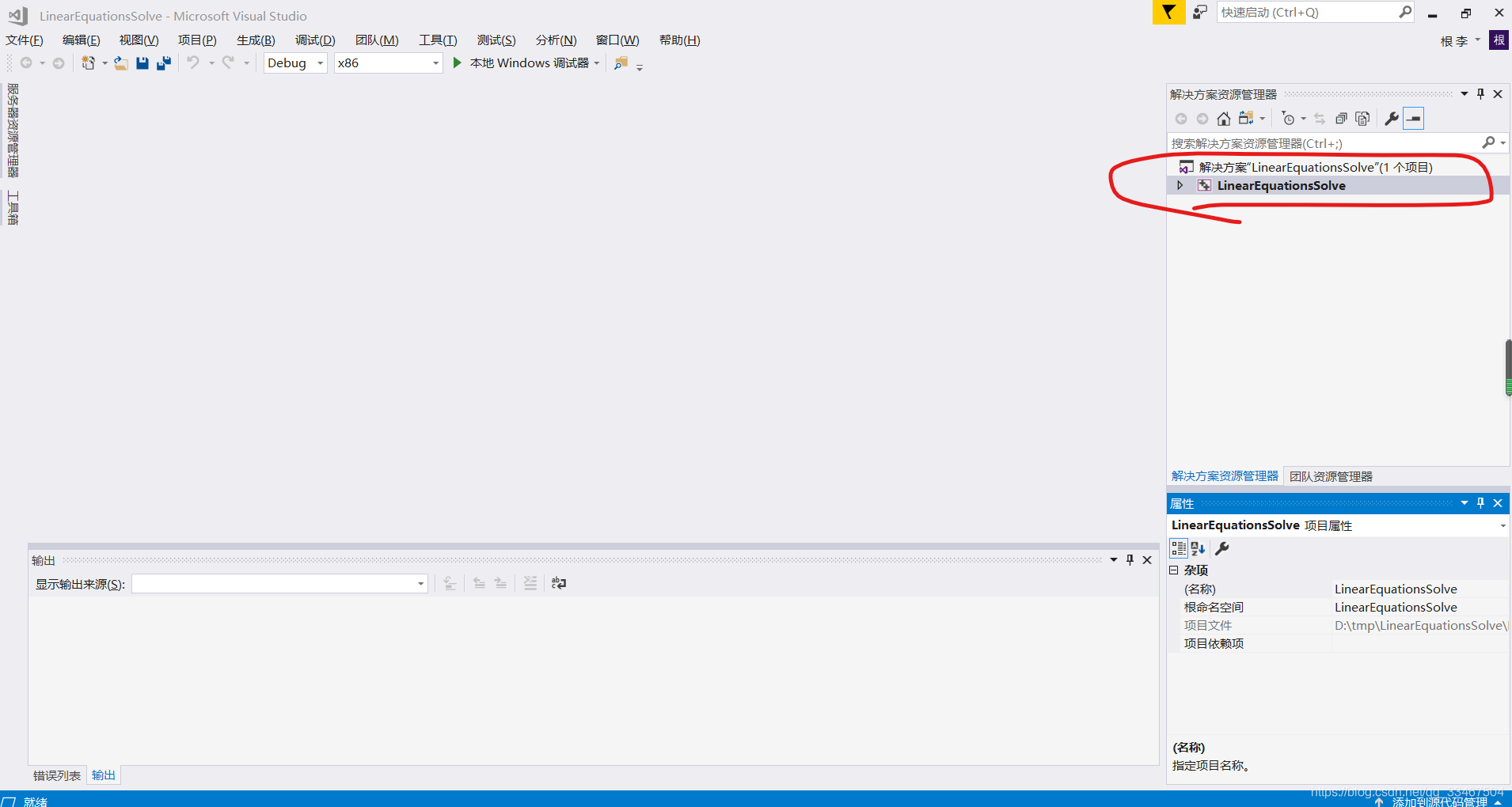The width and height of the screenshot is (1512, 807).
Task: Click the 根 李 account name
Action: point(1454,40)
